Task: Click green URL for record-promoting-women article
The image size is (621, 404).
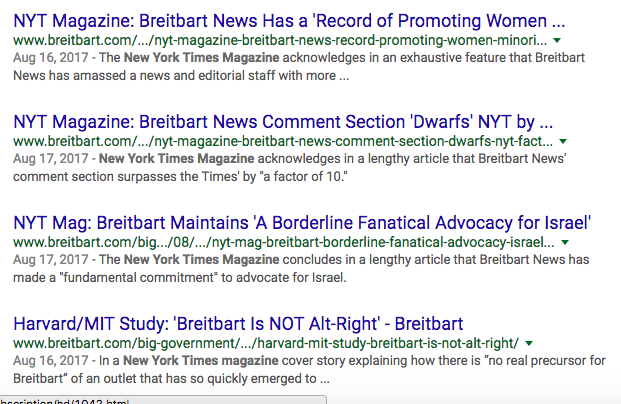Action: (279, 41)
